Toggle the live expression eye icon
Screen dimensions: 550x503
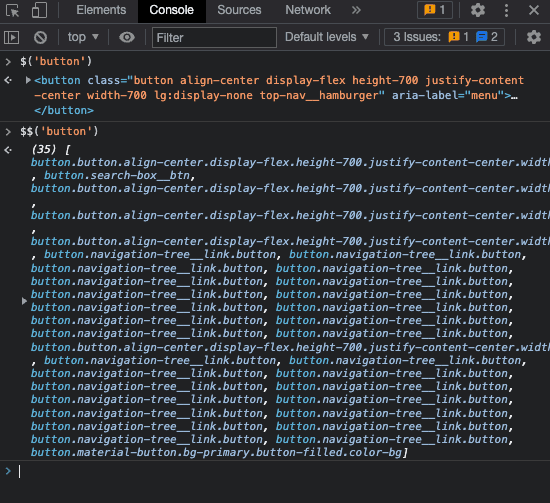click(127, 37)
